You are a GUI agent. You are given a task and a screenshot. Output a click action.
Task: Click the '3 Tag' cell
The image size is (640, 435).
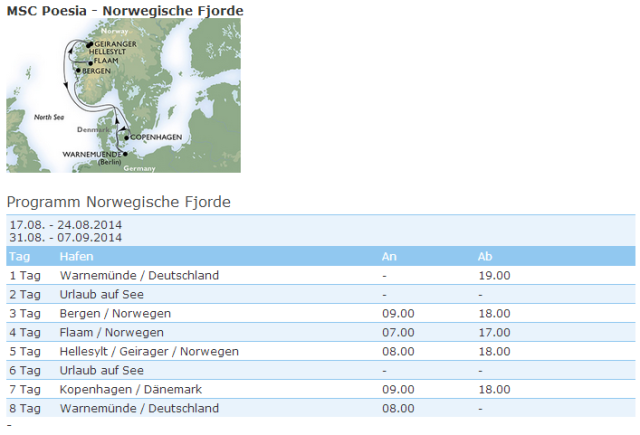25,313
